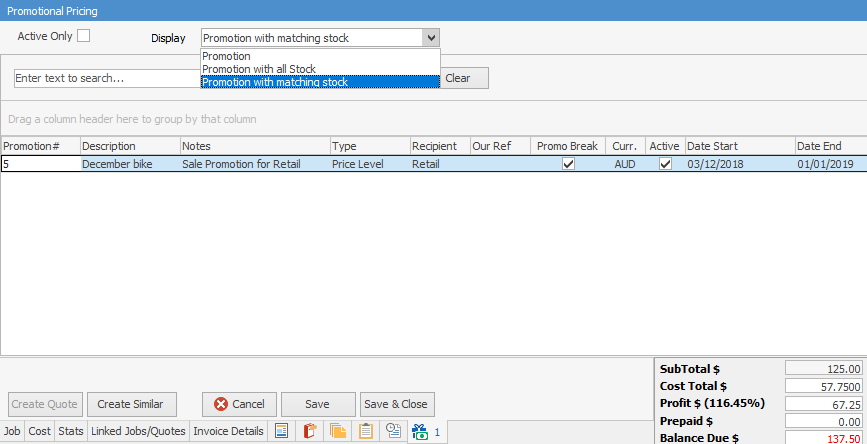Click the Profit value 67.25
867x444 pixels.
824,404
